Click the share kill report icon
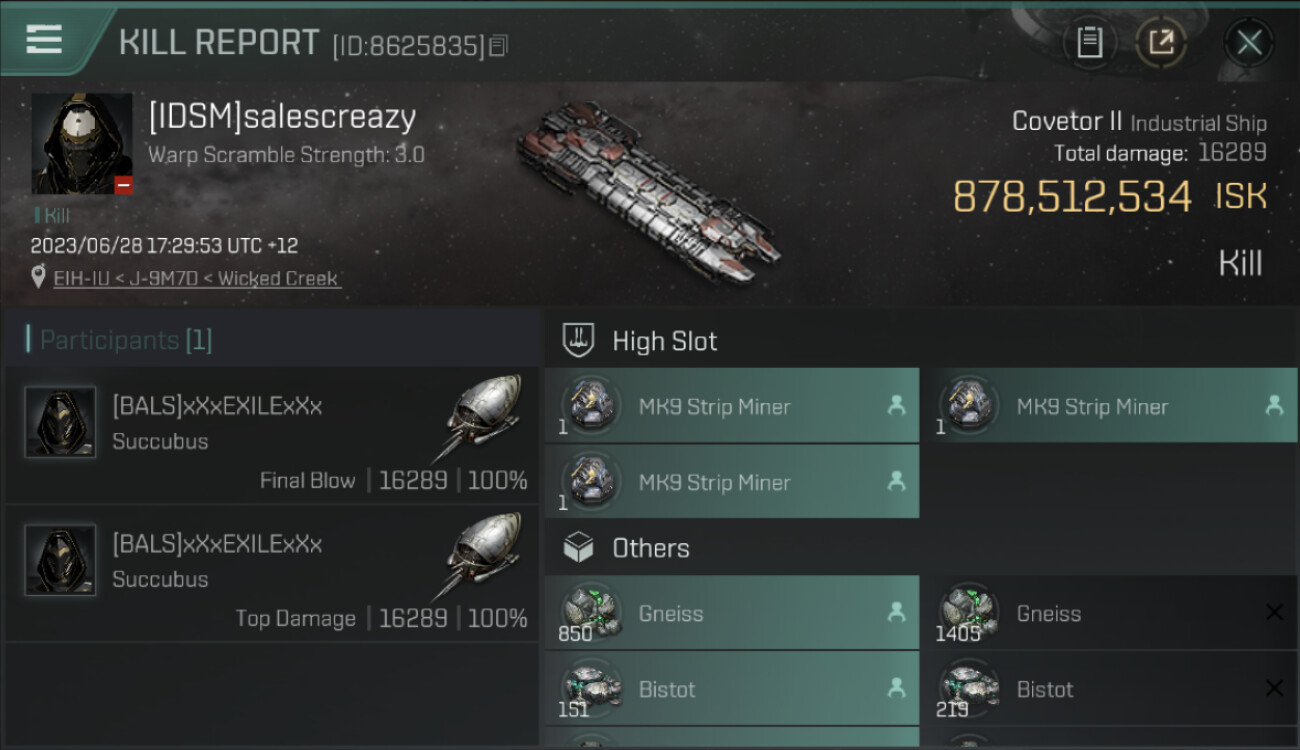The image size is (1300, 750). point(1160,42)
